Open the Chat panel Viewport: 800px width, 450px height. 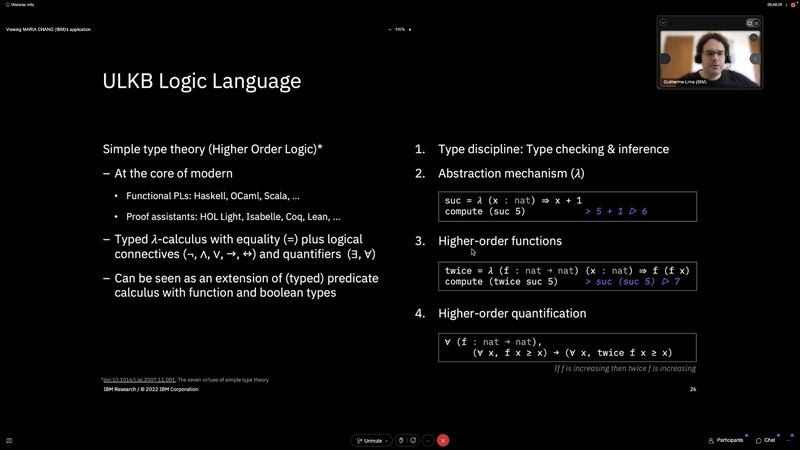766,440
